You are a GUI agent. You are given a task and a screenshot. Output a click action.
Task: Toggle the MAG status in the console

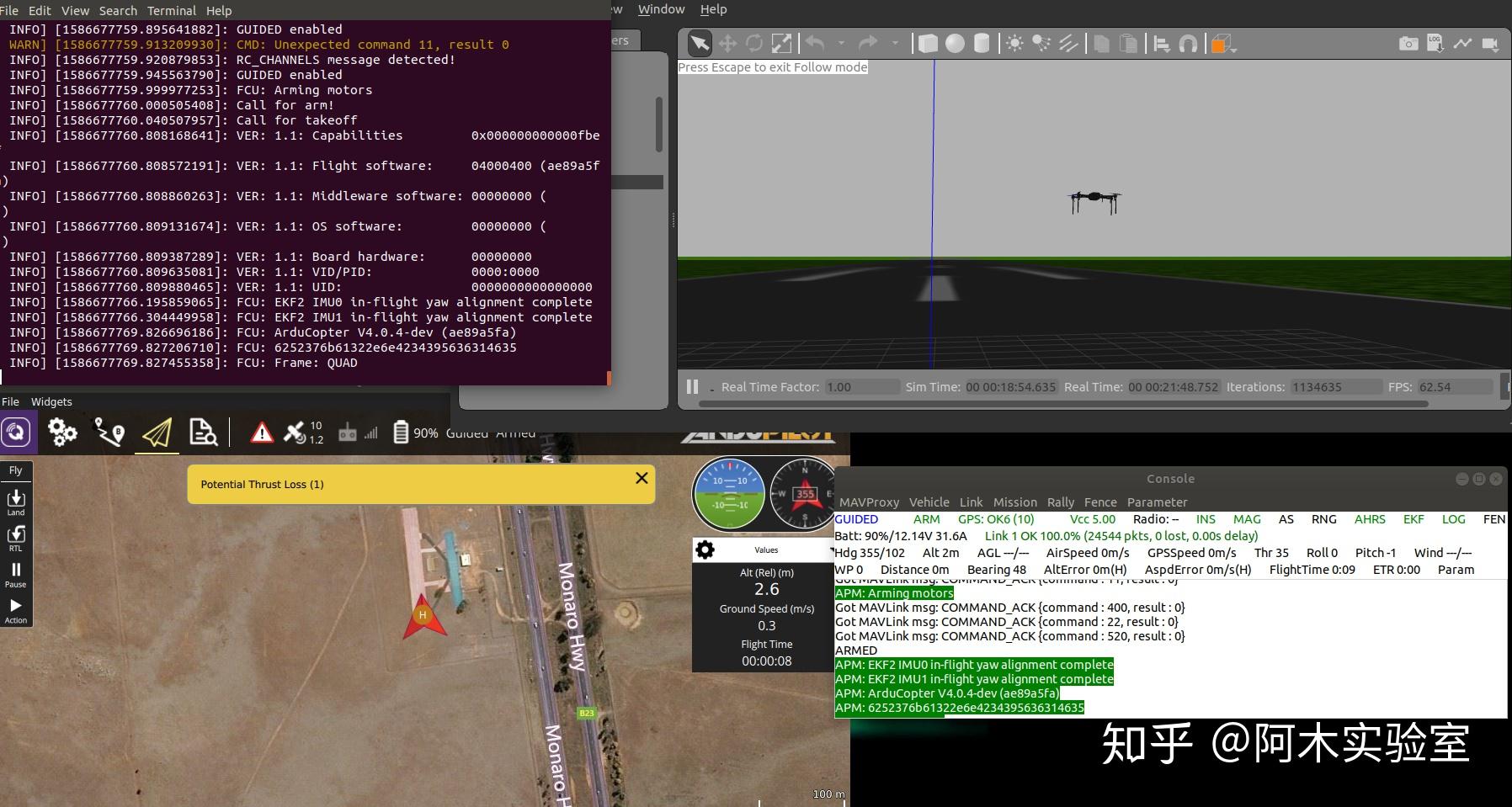1247,519
